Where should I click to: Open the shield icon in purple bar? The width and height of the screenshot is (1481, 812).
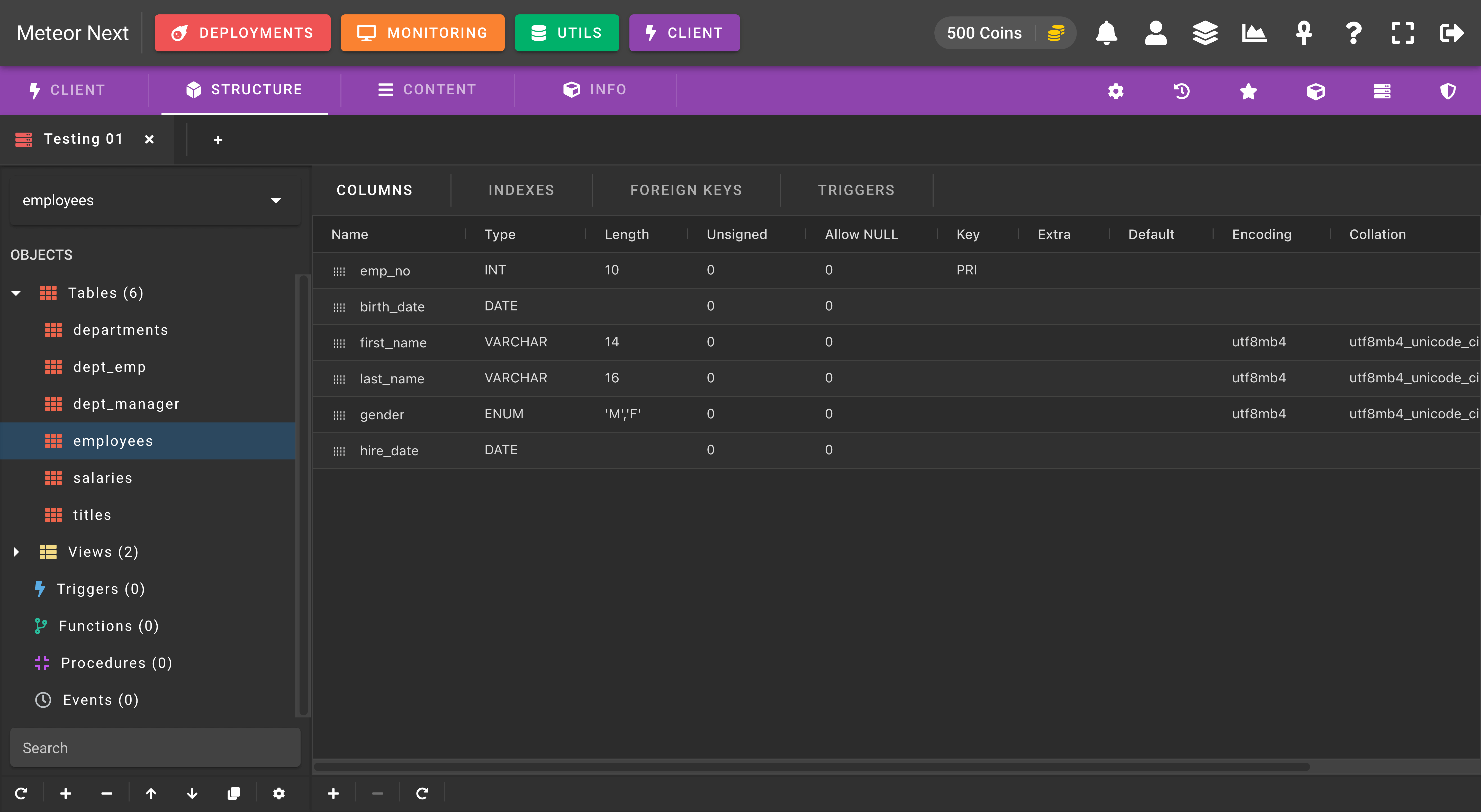pos(1448,91)
